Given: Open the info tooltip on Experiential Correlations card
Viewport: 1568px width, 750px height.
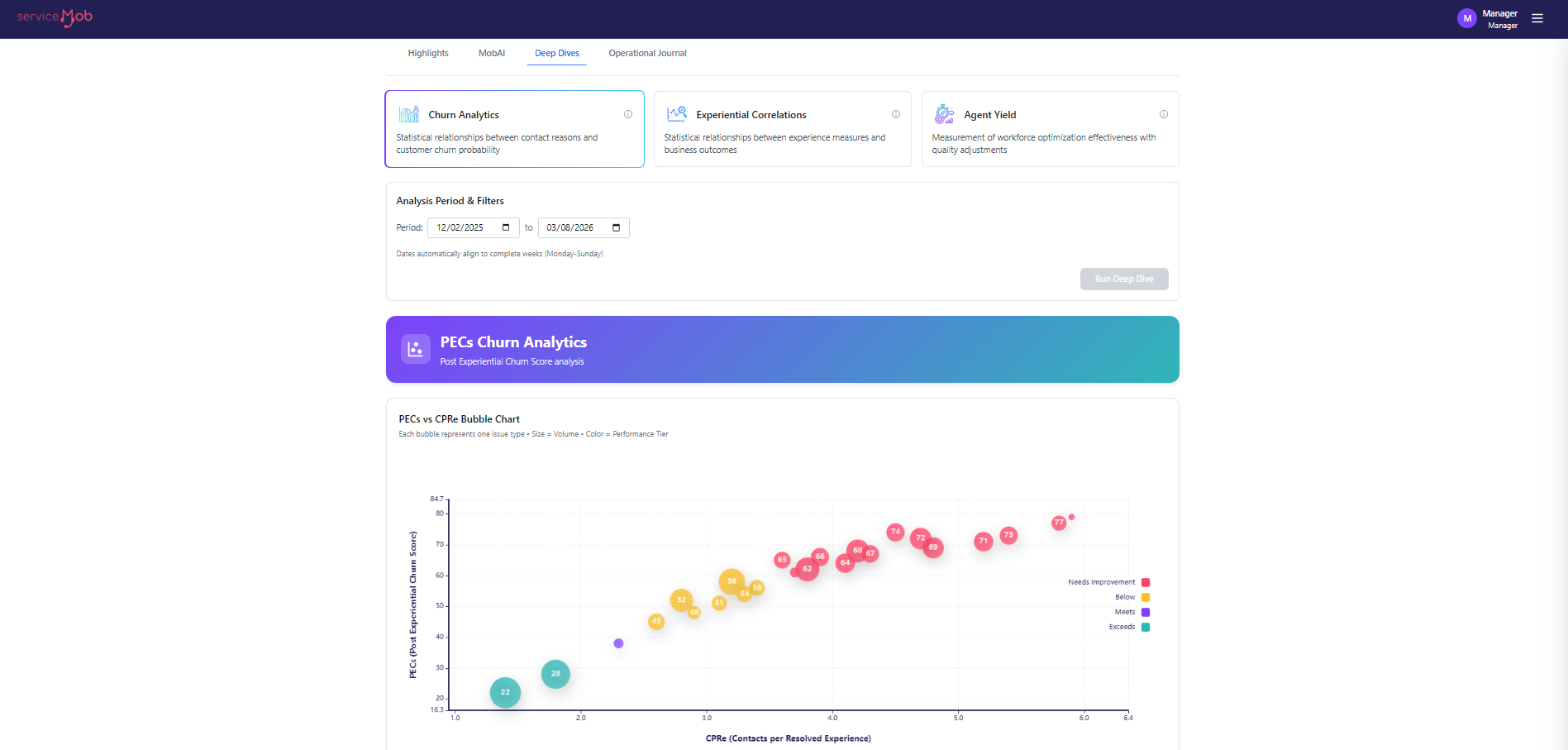Looking at the screenshot, I should tap(896, 114).
